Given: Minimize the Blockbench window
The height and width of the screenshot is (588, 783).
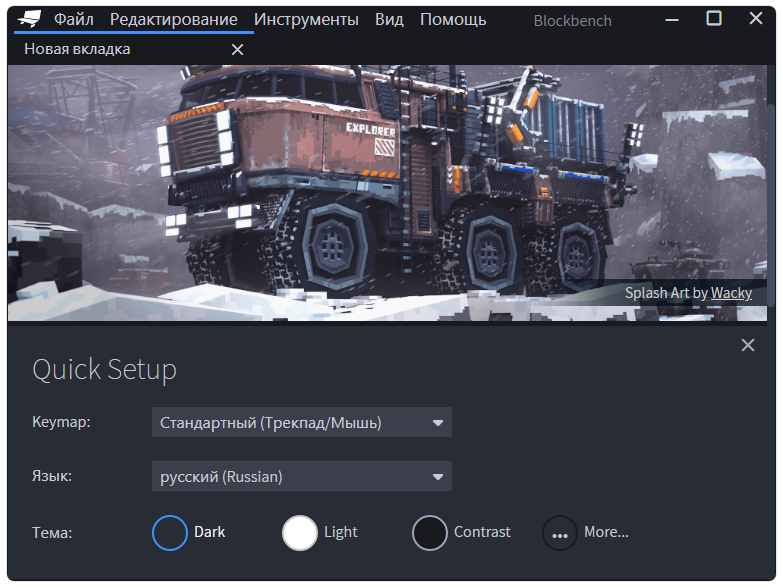Looking at the screenshot, I should pyautogui.click(x=672, y=19).
